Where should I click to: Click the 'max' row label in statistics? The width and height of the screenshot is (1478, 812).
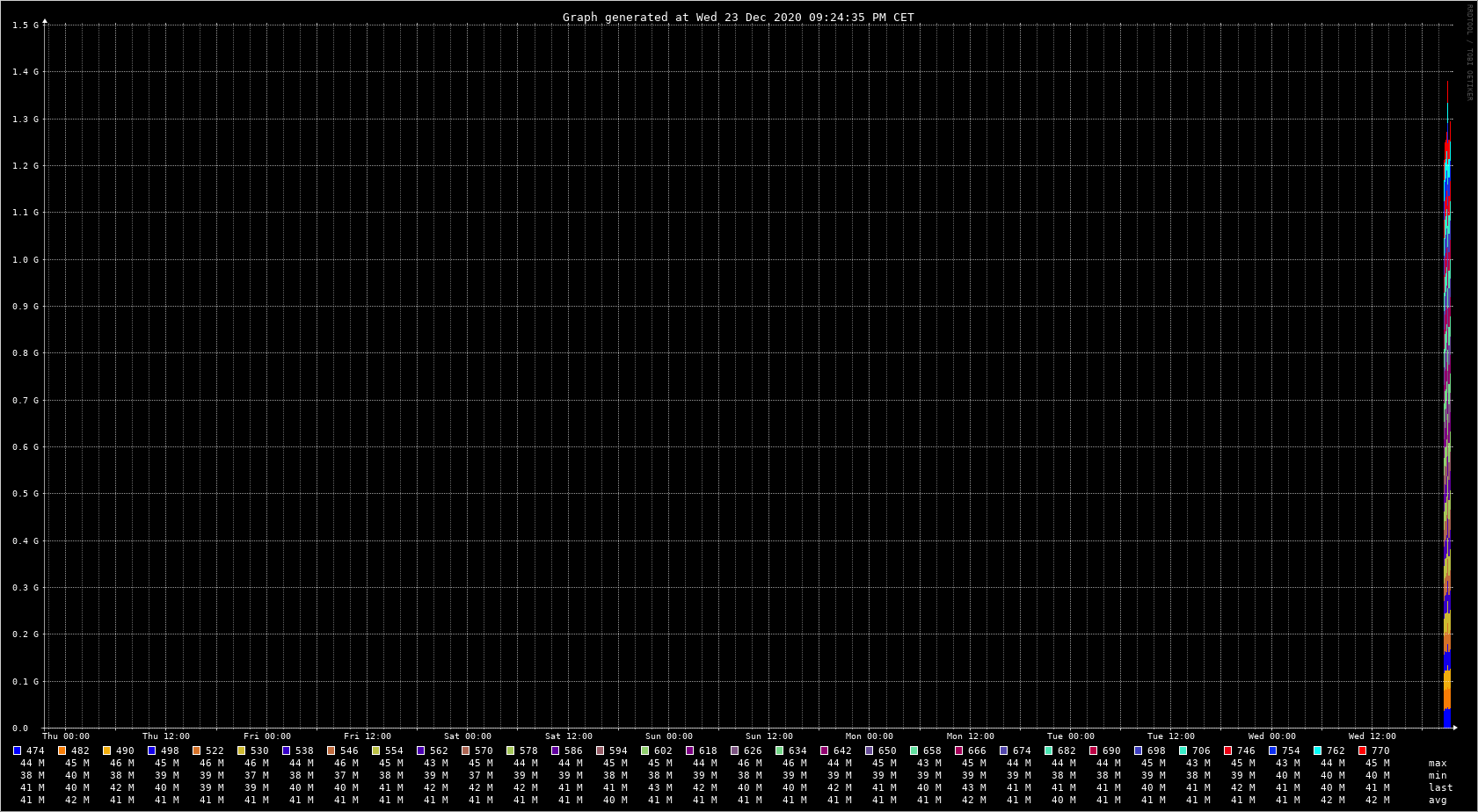coord(1438,763)
